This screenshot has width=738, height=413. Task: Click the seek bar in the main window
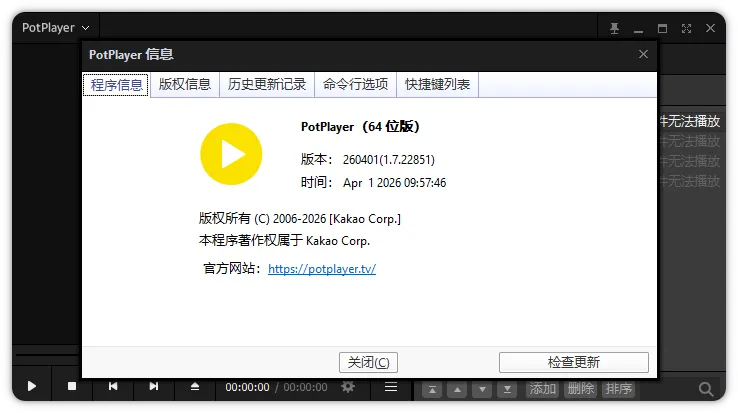(x=47, y=354)
